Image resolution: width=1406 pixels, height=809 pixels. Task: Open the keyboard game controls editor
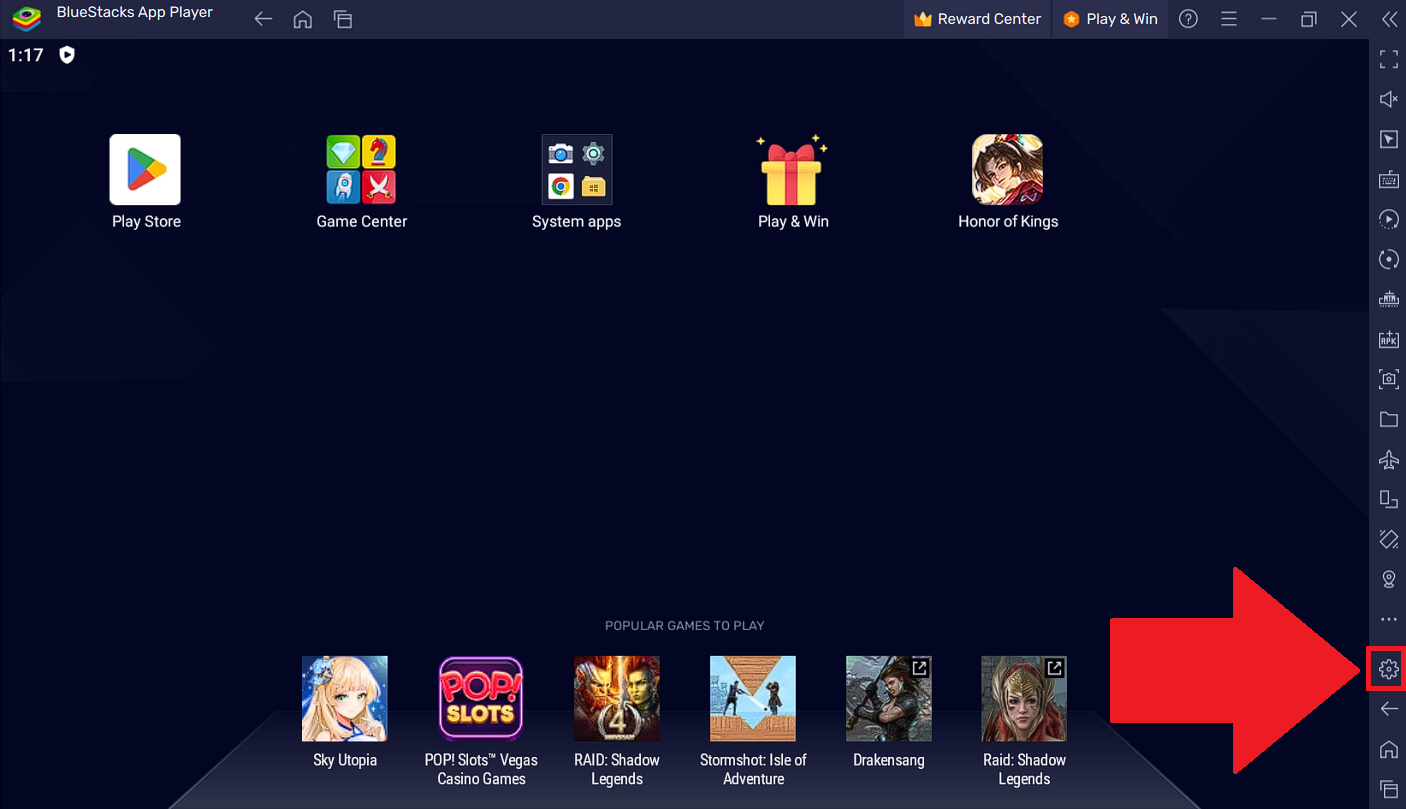pos(1388,179)
